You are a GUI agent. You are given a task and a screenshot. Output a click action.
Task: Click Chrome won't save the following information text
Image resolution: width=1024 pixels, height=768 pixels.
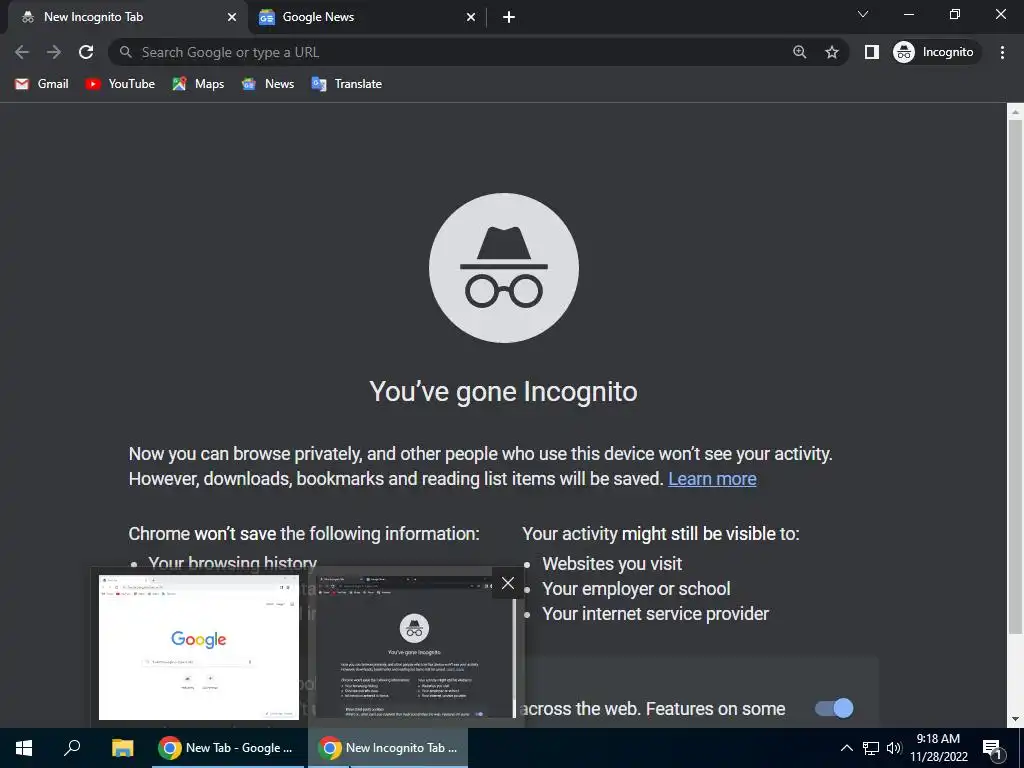tap(304, 534)
